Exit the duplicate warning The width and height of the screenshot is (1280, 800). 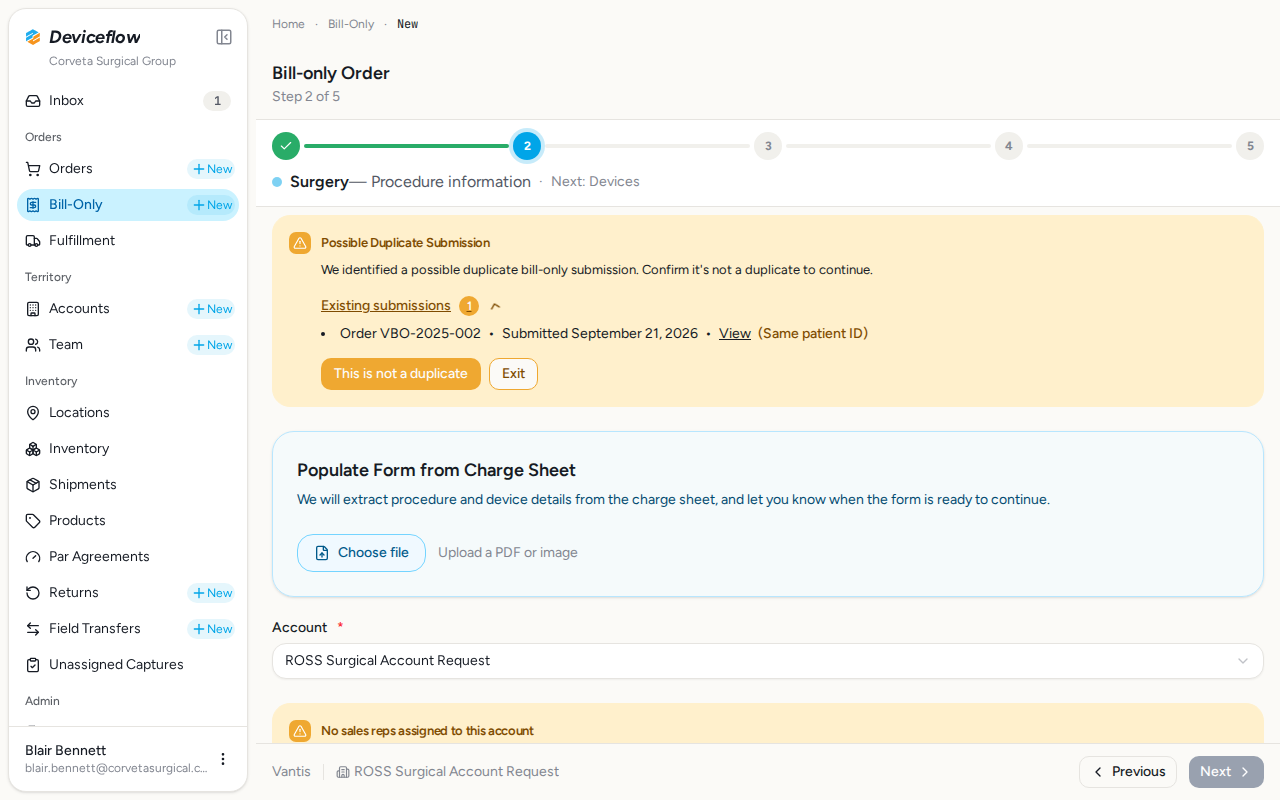click(513, 374)
